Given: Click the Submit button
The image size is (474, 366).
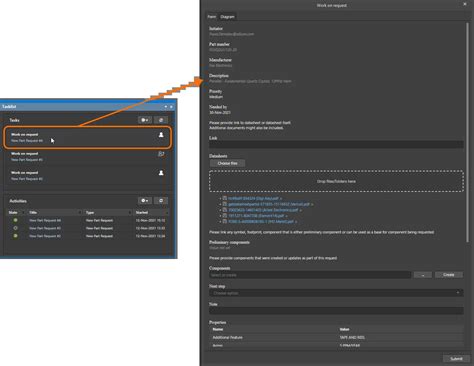Looking at the screenshot, I should (456, 359).
